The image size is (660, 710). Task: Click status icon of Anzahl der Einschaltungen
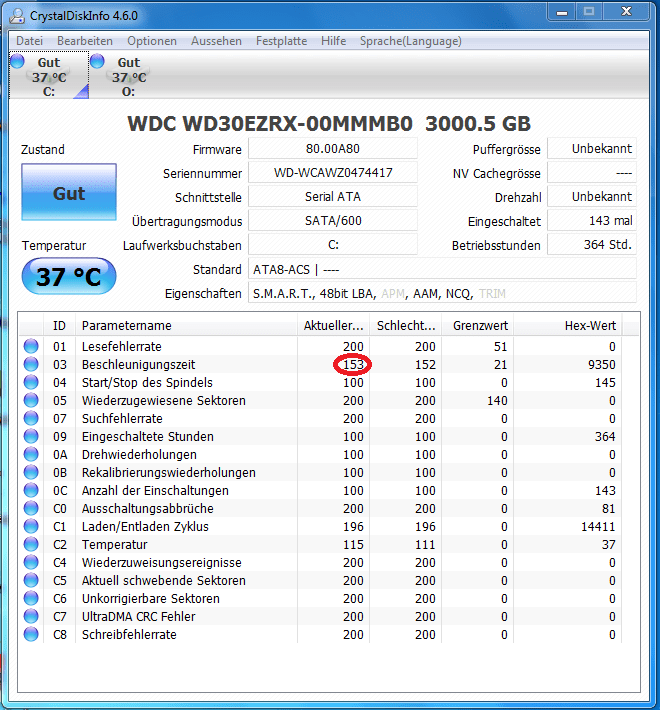31,490
